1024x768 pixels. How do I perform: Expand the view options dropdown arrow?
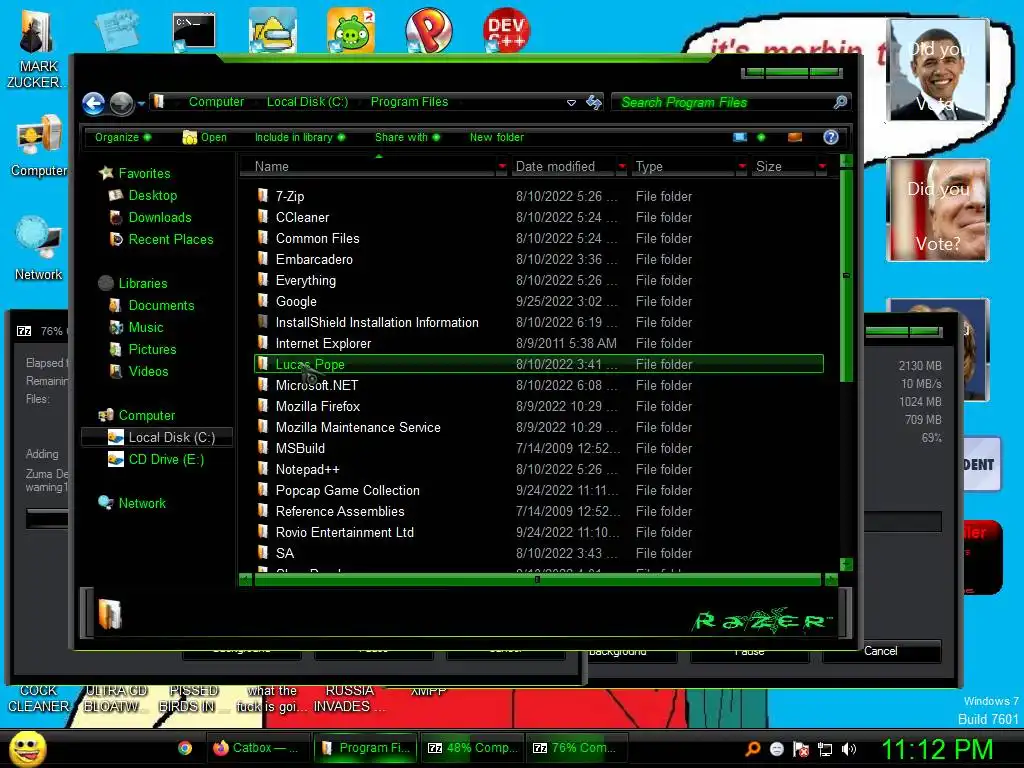tap(761, 137)
